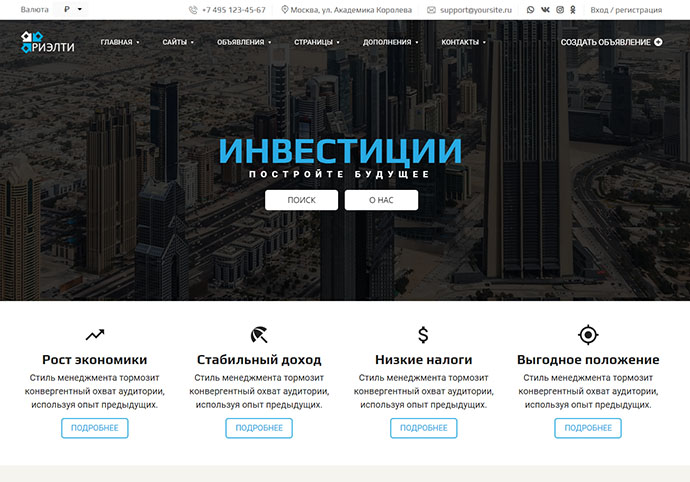Click the Instagram icon in header
The height and width of the screenshot is (482, 690).
pos(560,10)
